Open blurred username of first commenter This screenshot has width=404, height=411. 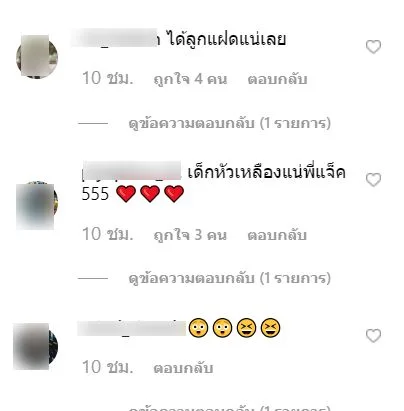[x=115, y=38]
